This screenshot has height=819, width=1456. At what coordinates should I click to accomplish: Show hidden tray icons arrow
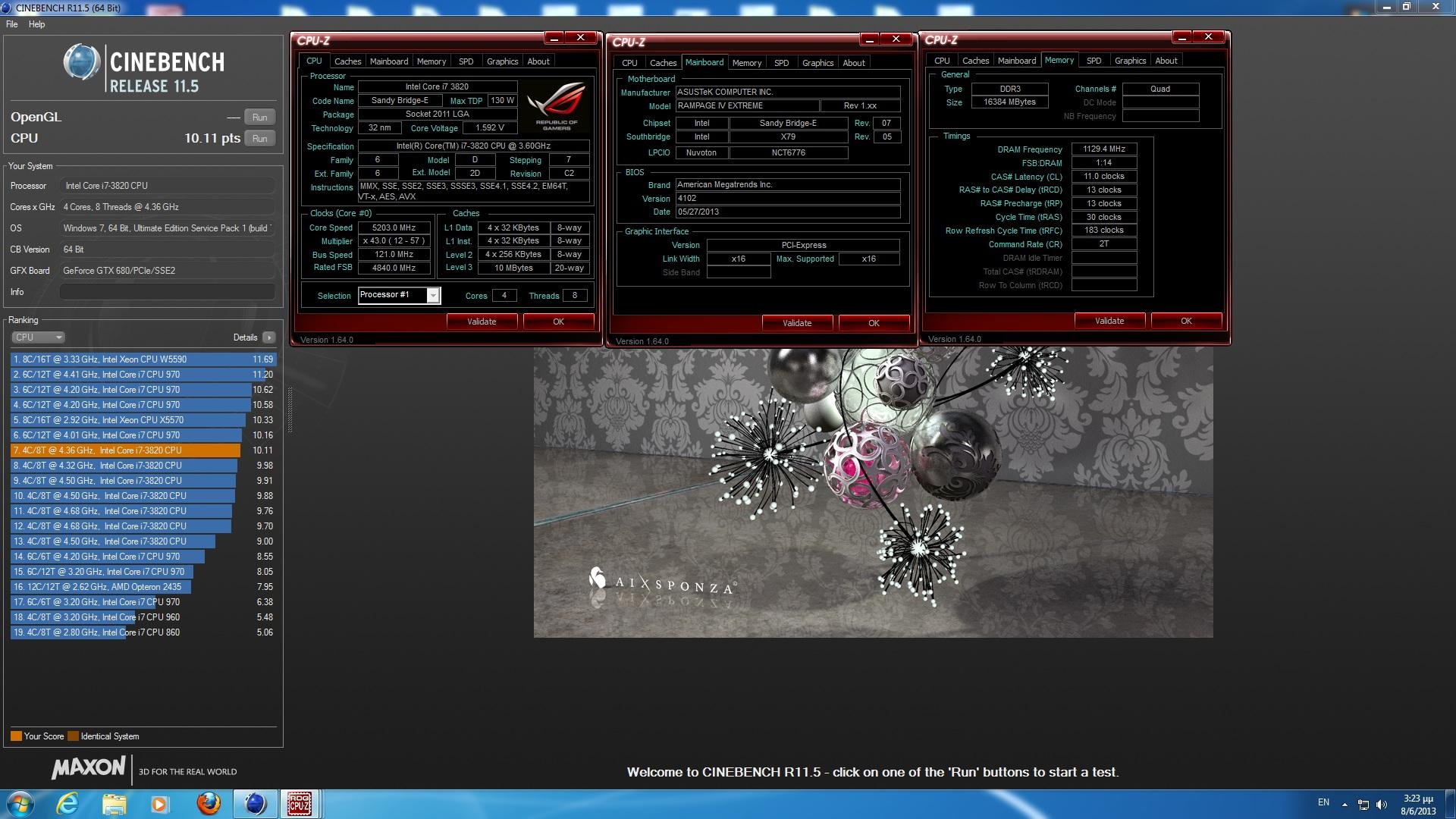(1345, 805)
